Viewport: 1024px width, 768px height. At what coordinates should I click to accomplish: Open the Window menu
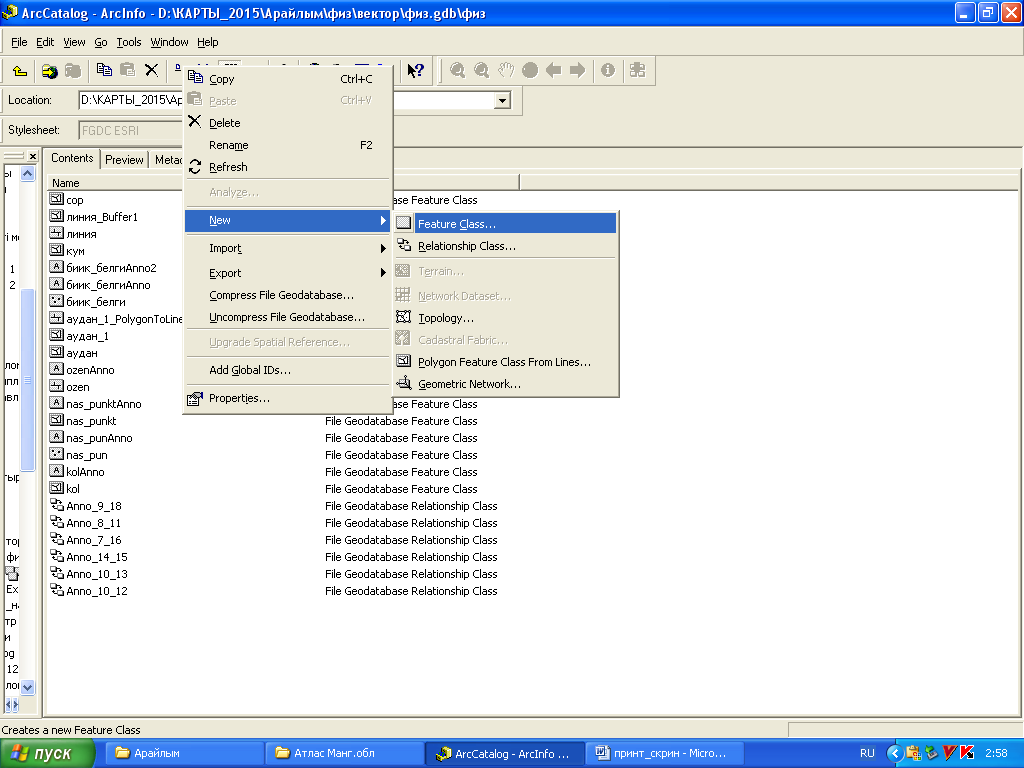pyautogui.click(x=169, y=42)
